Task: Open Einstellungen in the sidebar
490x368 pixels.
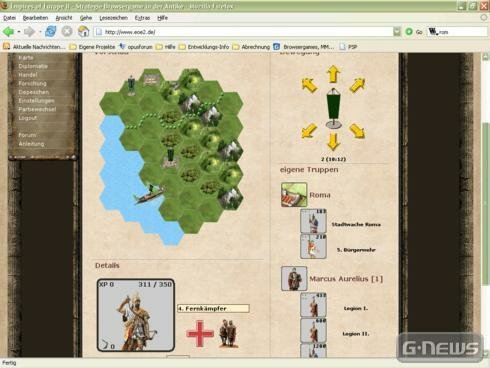Action: point(36,100)
